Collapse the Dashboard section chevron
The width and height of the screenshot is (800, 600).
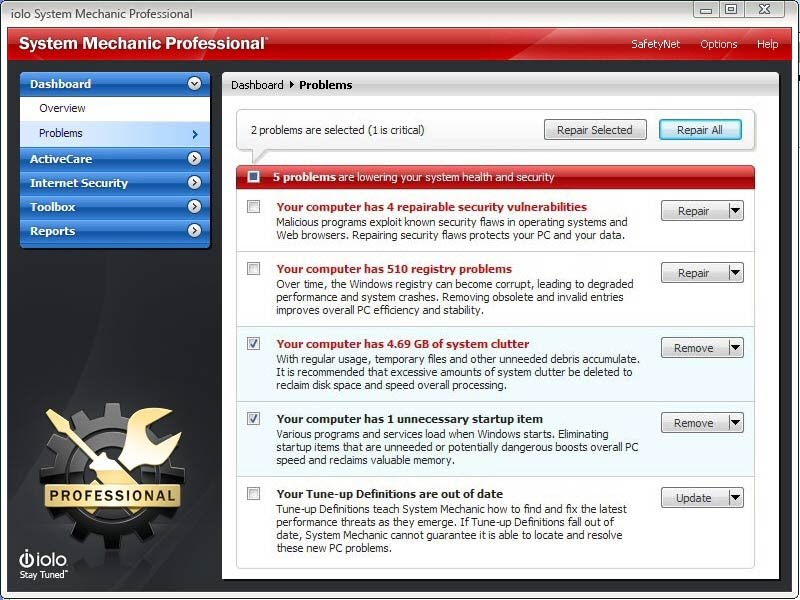(x=194, y=84)
